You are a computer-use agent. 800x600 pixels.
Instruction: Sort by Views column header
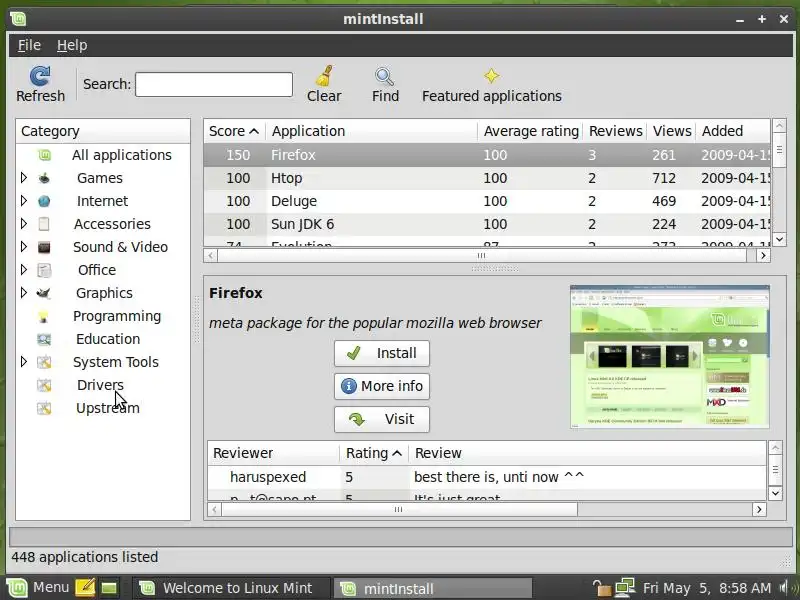click(x=671, y=131)
